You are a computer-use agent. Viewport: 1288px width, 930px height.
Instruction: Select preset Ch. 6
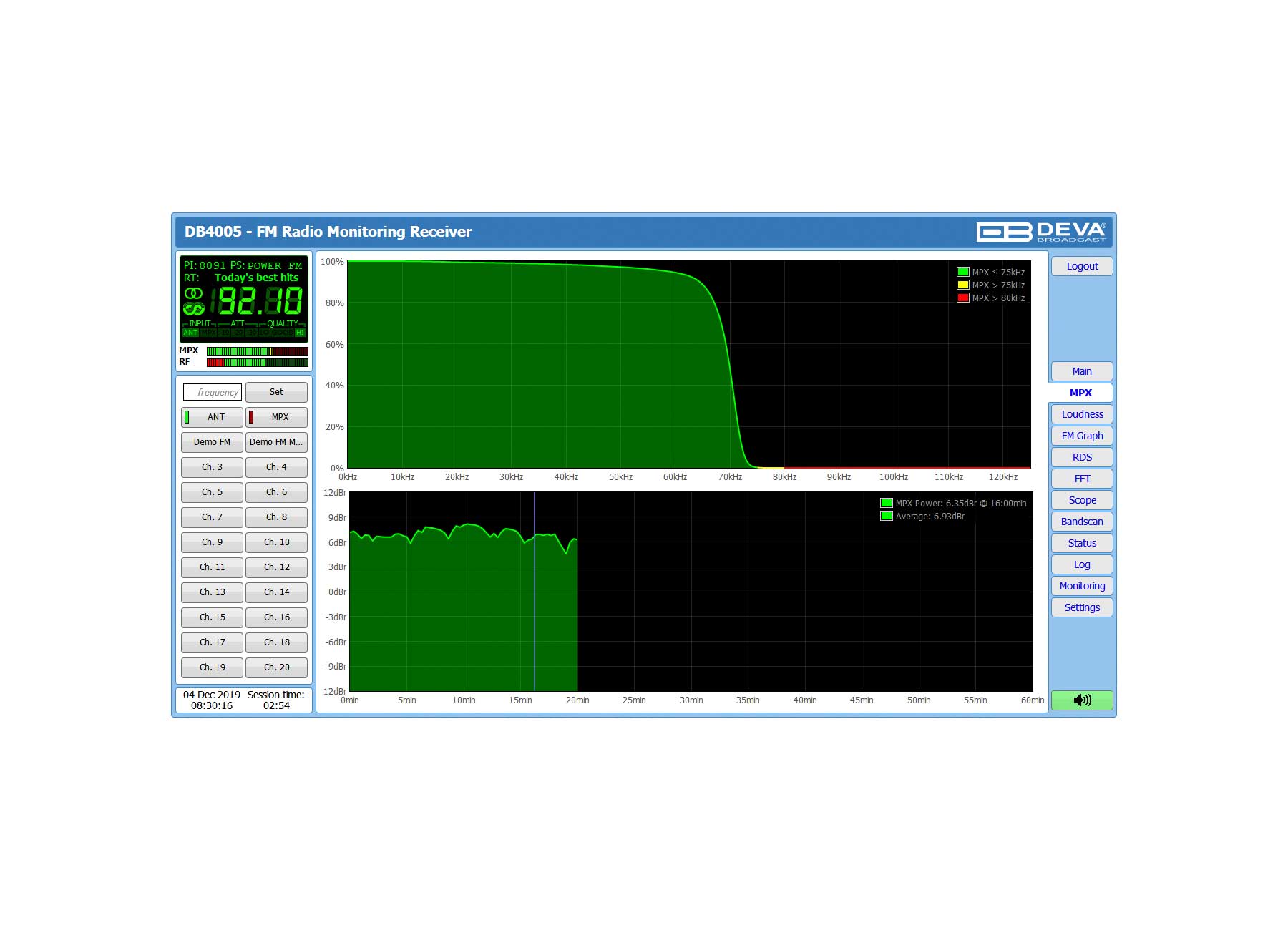coord(276,492)
